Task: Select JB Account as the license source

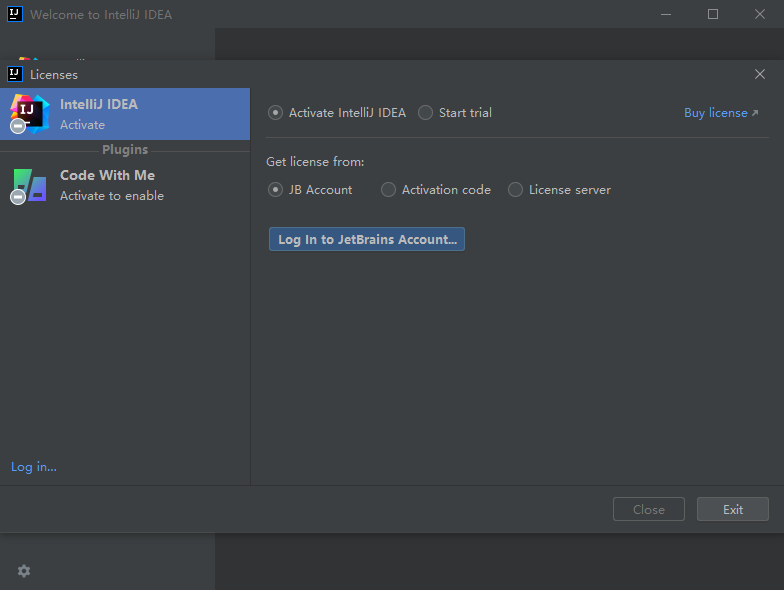Action: pyautogui.click(x=276, y=189)
